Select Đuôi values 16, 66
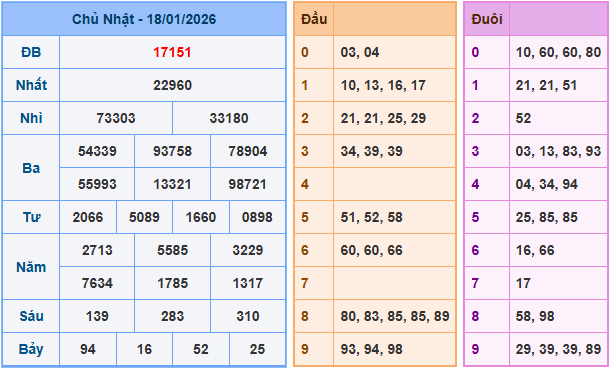Screen dimensions: 611x368 click(535, 250)
